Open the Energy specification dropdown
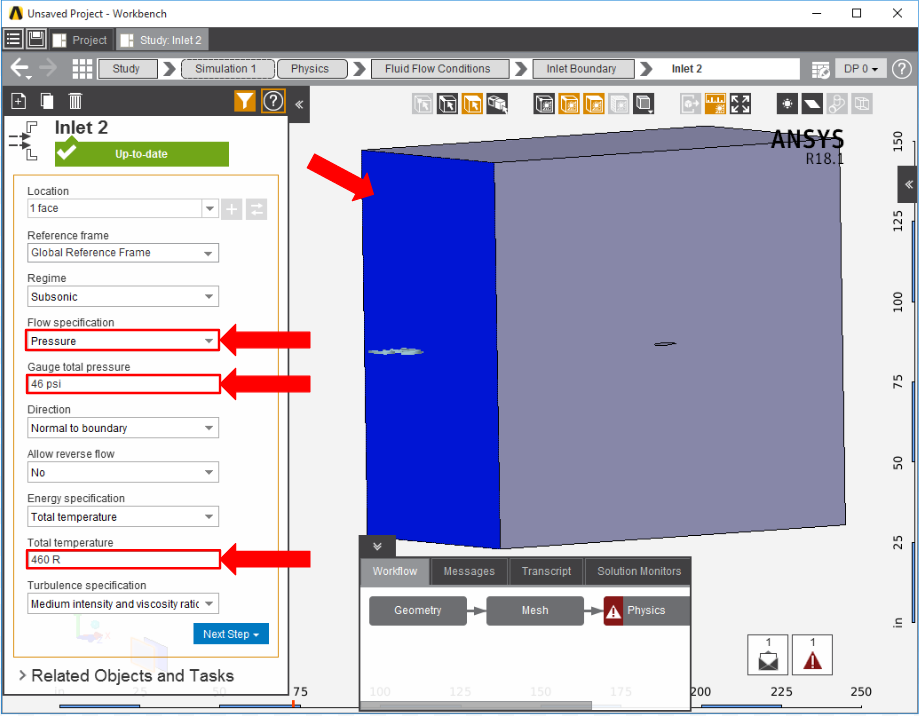 (x=122, y=517)
